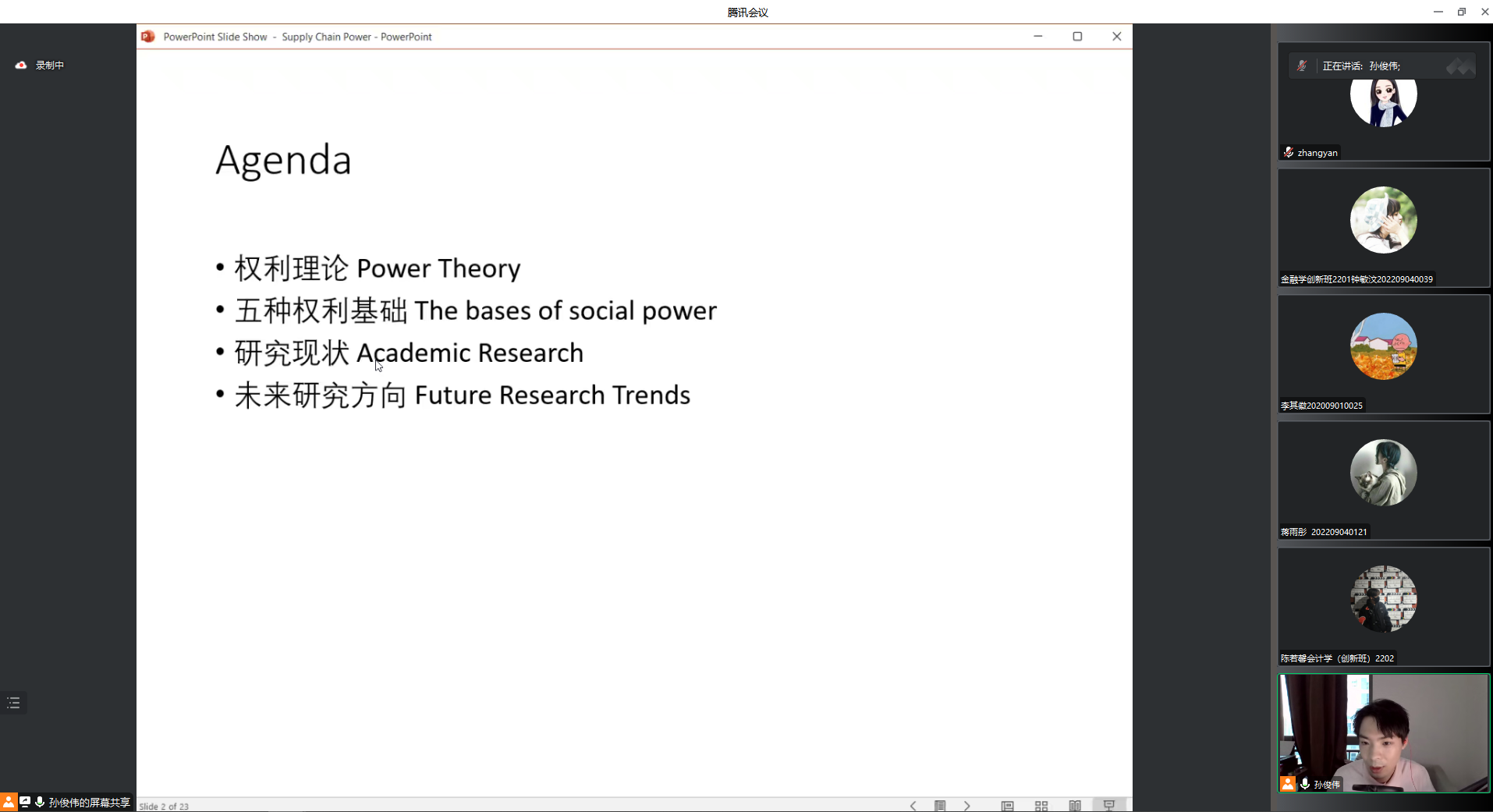Go to the previous slide arrow
The width and height of the screenshot is (1493, 812).
click(x=913, y=806)
